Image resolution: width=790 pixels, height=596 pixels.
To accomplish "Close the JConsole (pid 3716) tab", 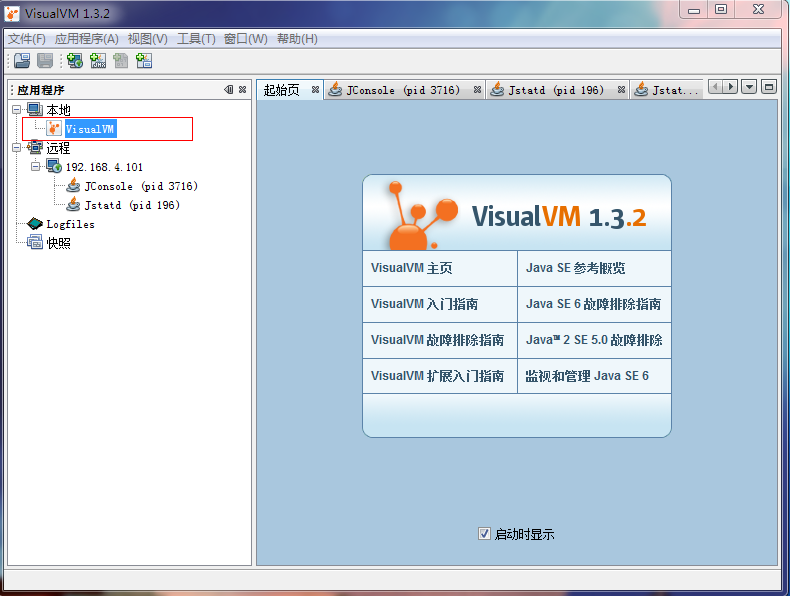I will point(477,90).
